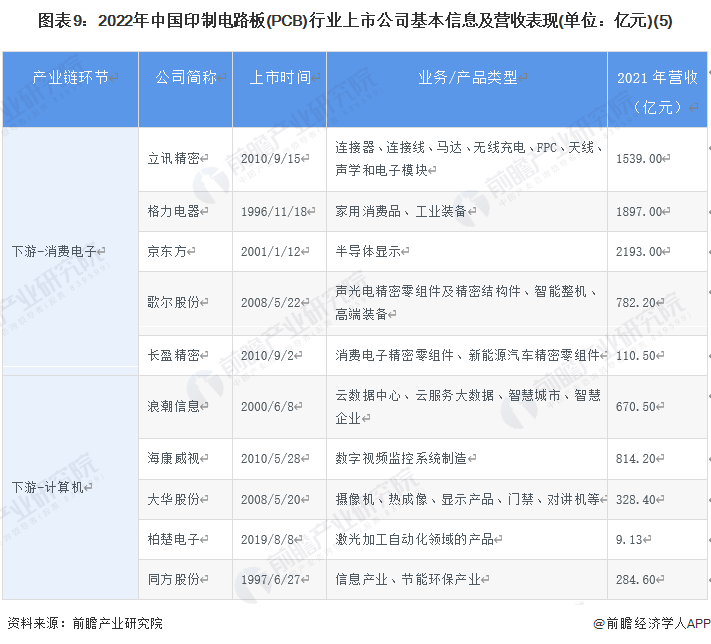Select company name '立讯精密'
This screenshot has height=644, width=711.
[174, 158]
